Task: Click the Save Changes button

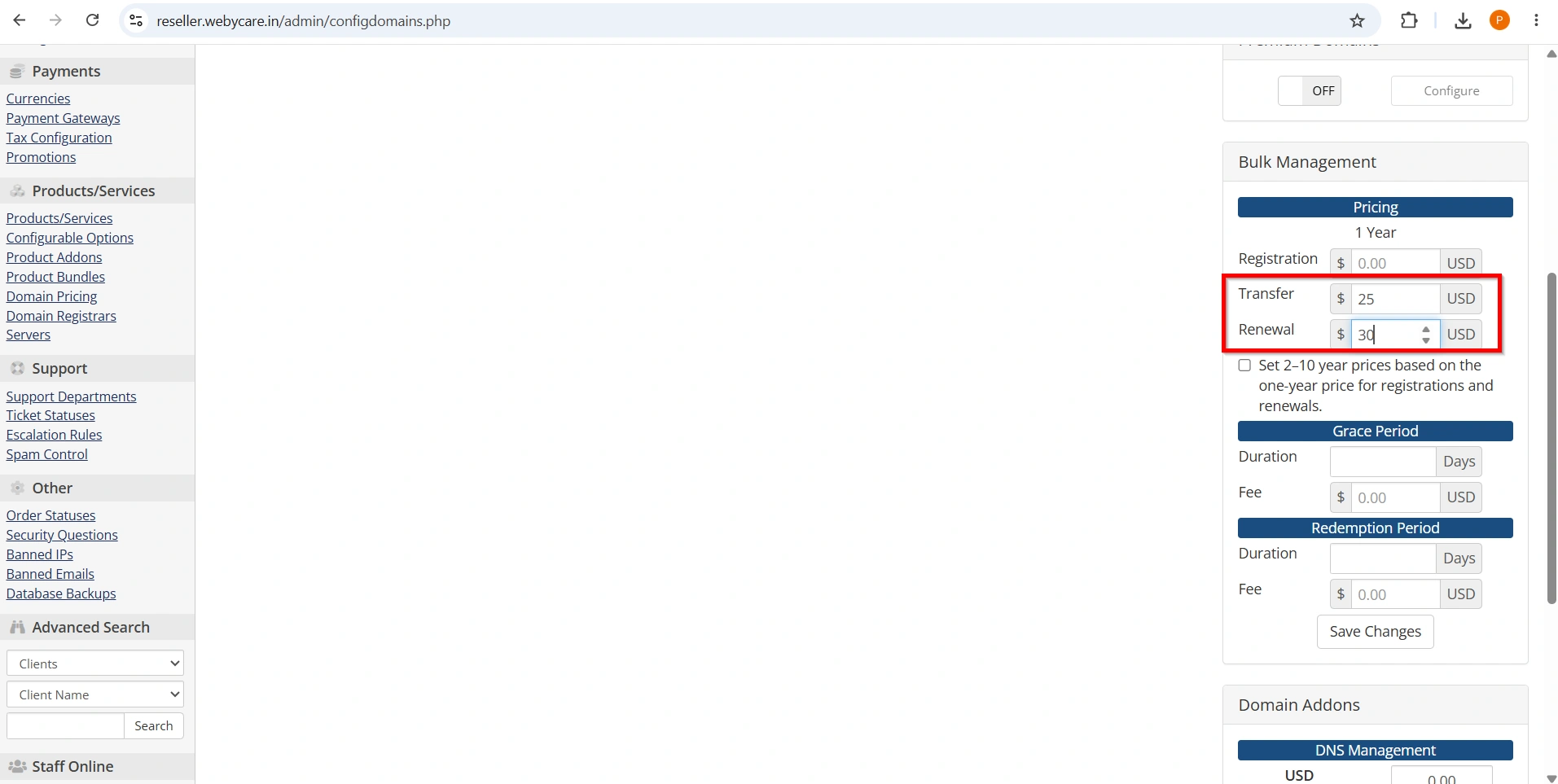Action: click(x=1375, y=632)
